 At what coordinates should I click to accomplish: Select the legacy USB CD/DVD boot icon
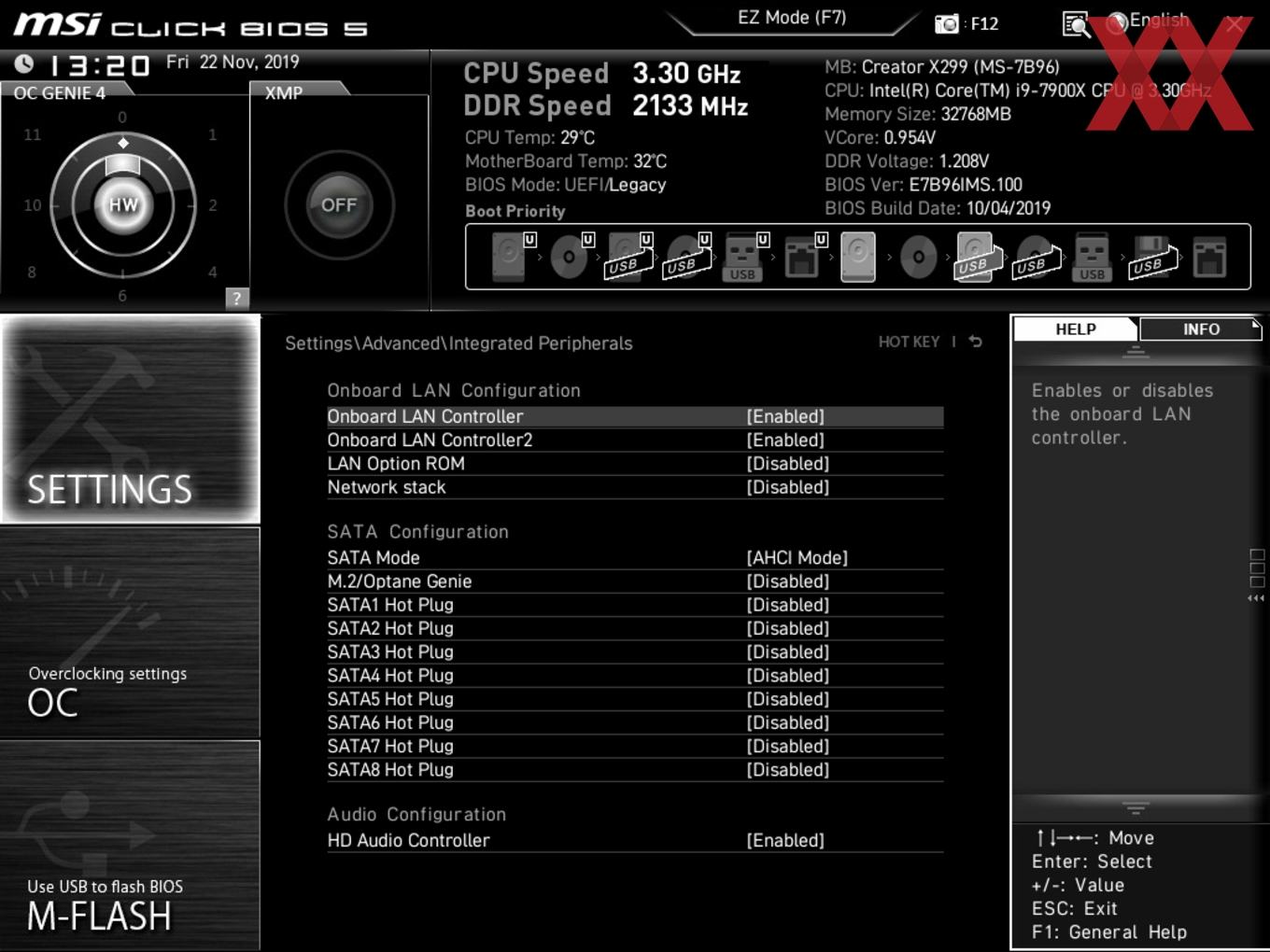[1037, 257]
